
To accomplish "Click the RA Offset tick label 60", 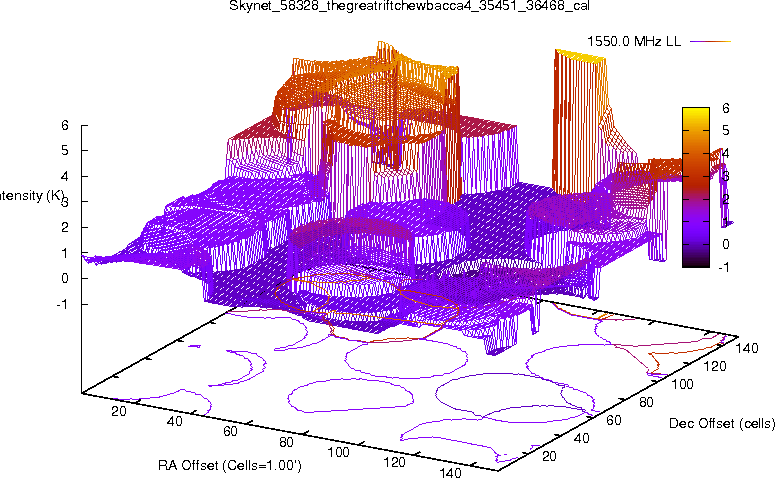I will pos(230,432).
